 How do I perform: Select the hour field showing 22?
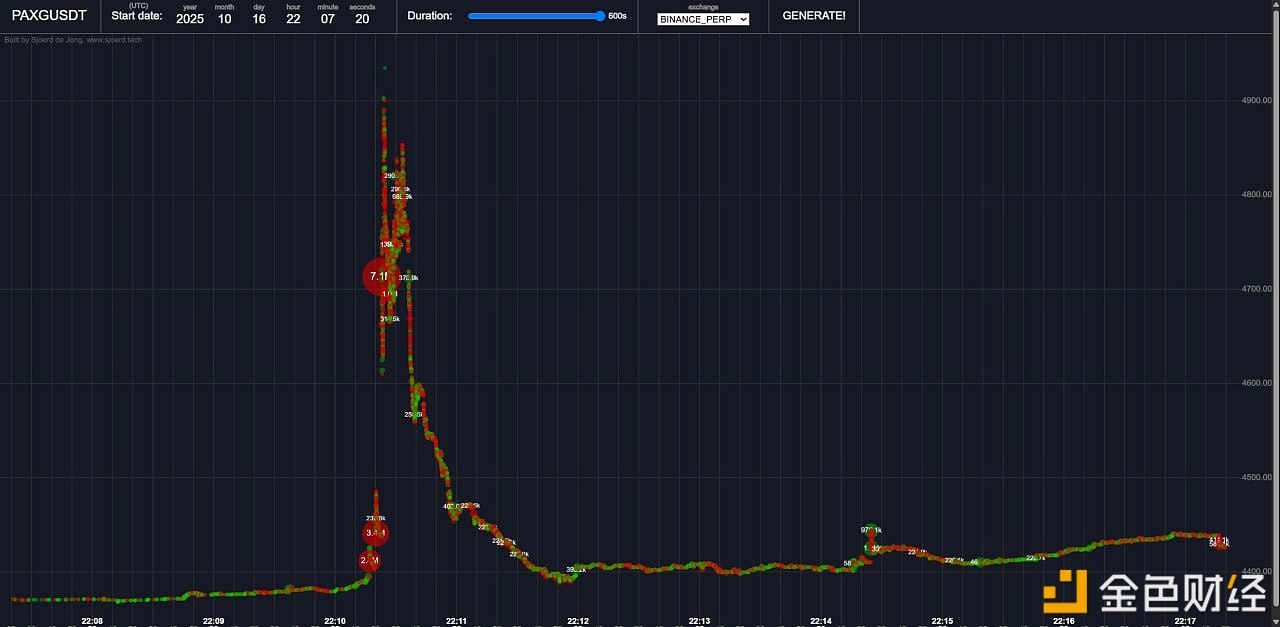coord(293,19)
